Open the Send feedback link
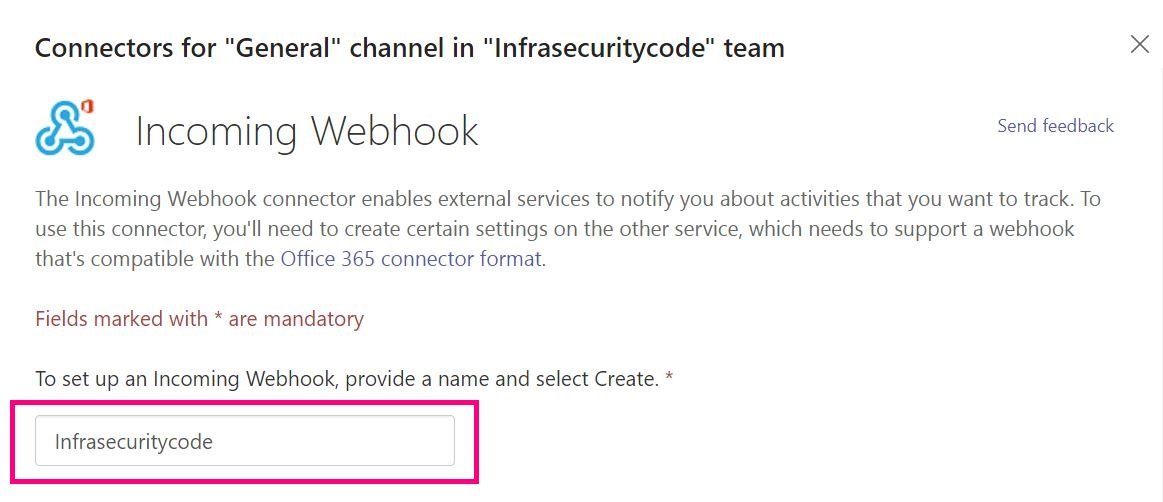 1055,126
